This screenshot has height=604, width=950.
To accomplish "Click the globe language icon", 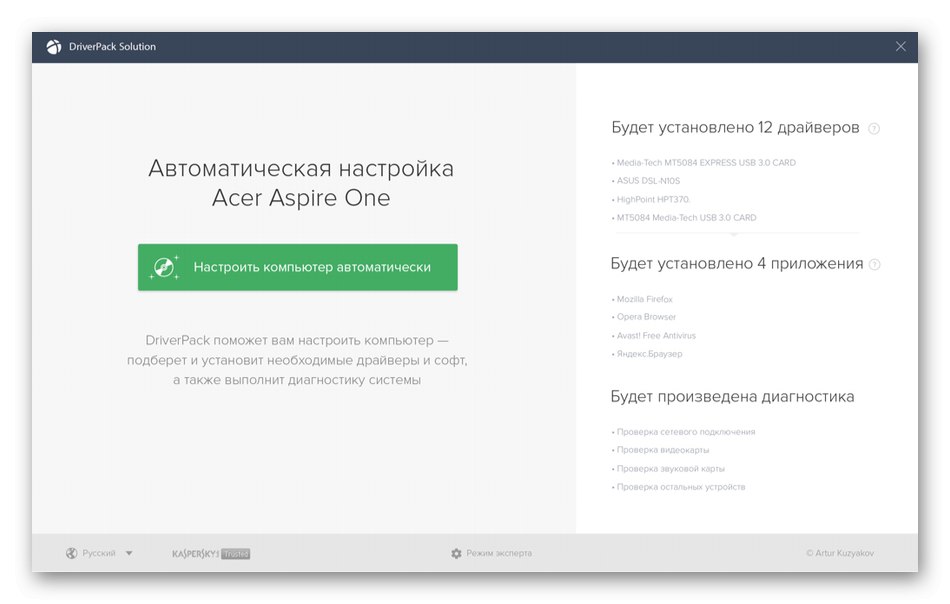I will (71, 553).
